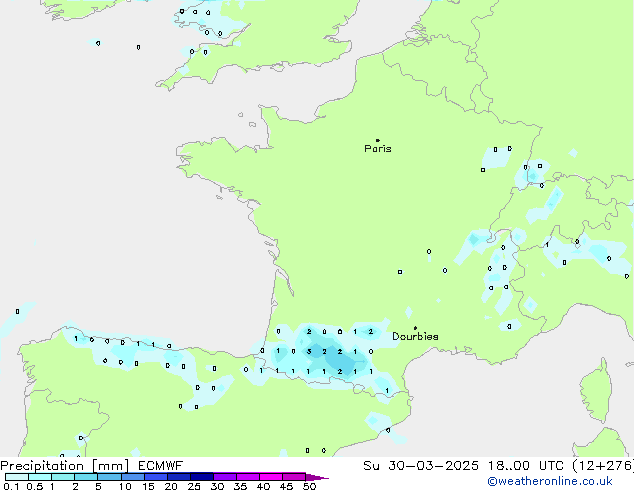Pick the purple 30–35 mm legend swatch
The width and height of the screenshot is (634, 490).
[x=225, y=477]
